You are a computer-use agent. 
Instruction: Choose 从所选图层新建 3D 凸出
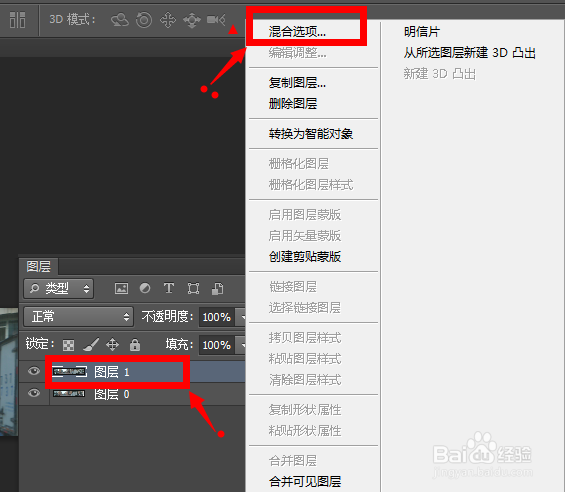click(x=470, y=53)
